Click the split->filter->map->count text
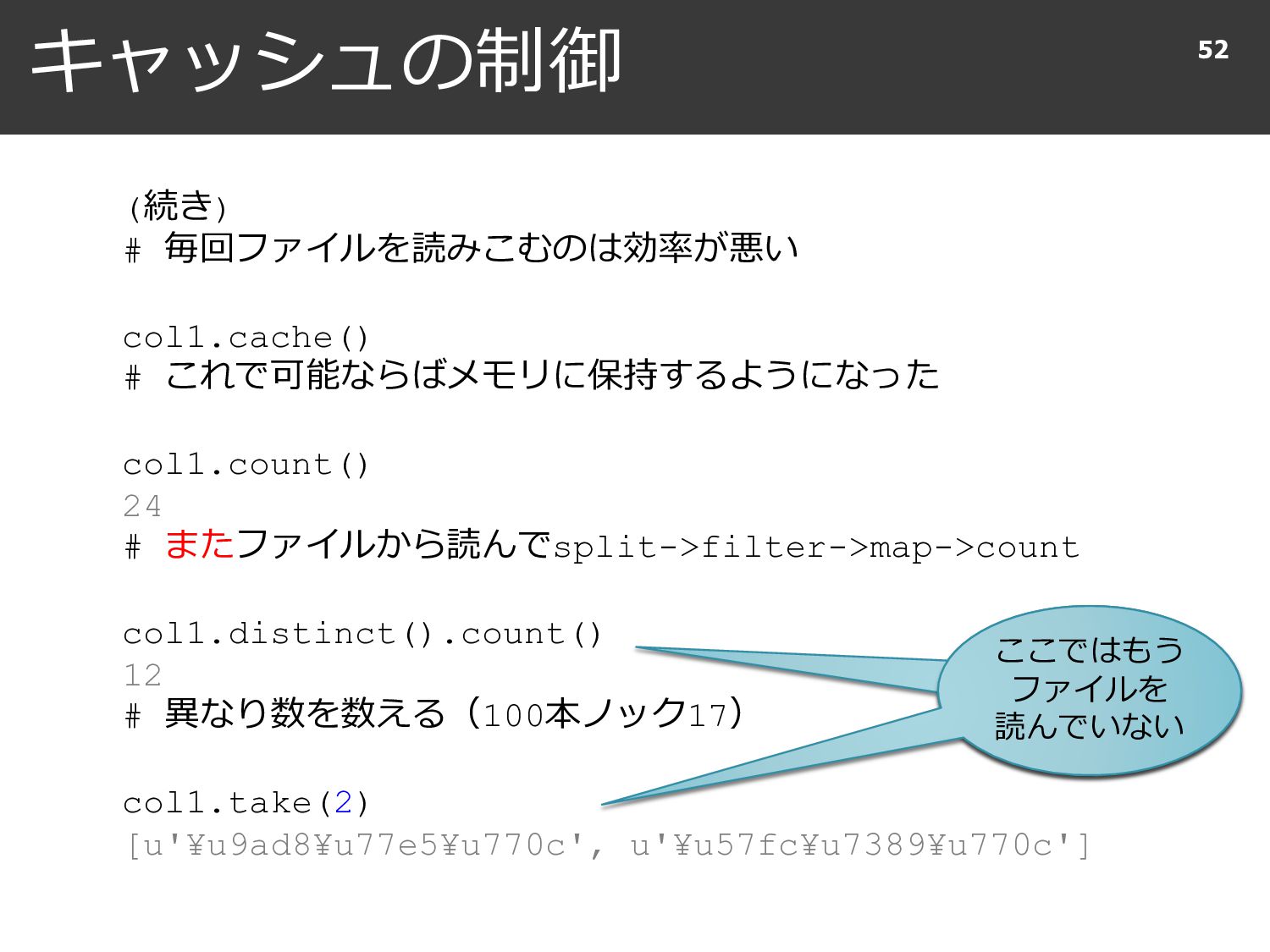1270x952 pixels. click(x=816, y=548)
